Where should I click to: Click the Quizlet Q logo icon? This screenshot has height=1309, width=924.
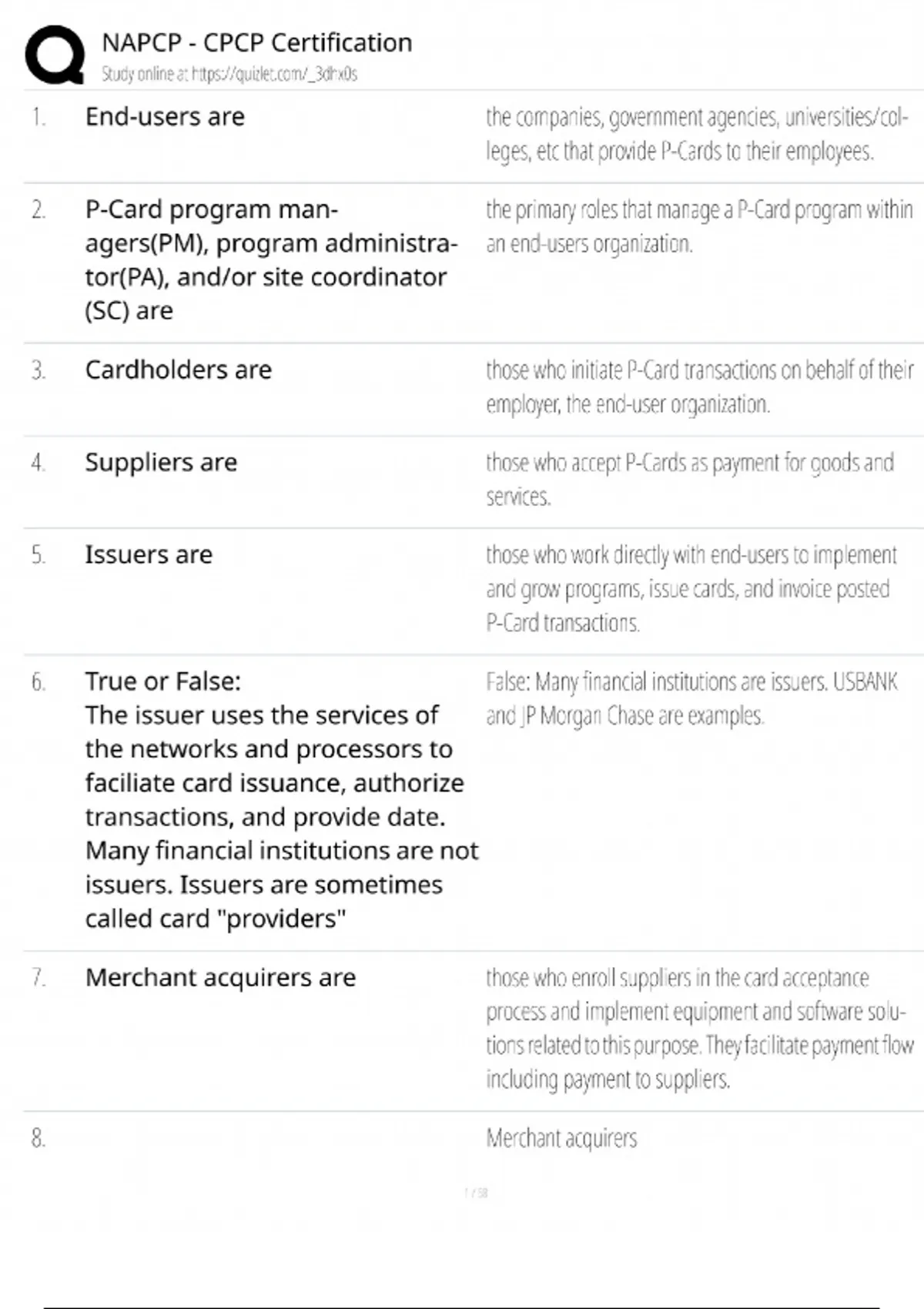click(x=55, y=54)
